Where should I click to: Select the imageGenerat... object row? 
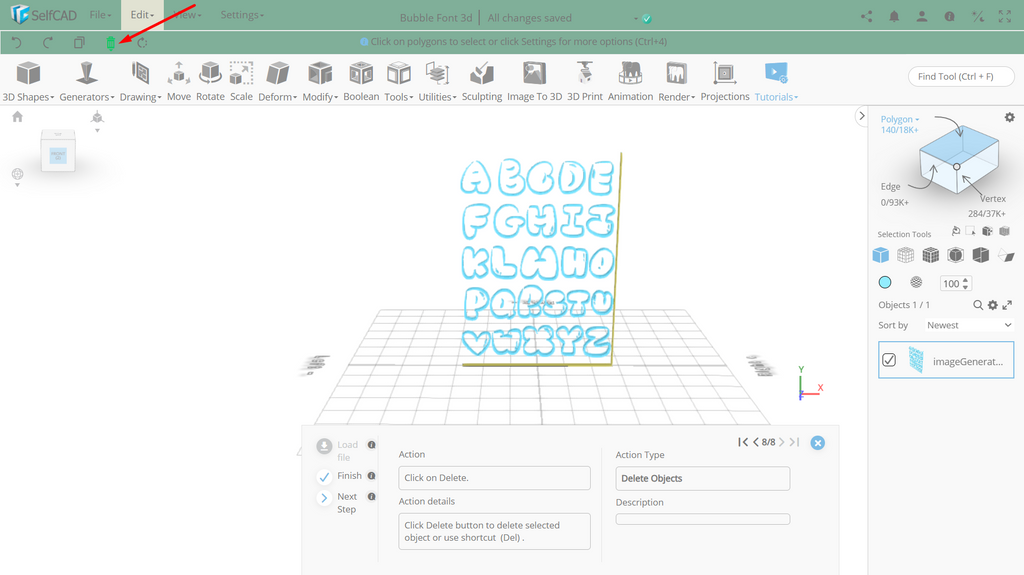[x=946, y=360]
